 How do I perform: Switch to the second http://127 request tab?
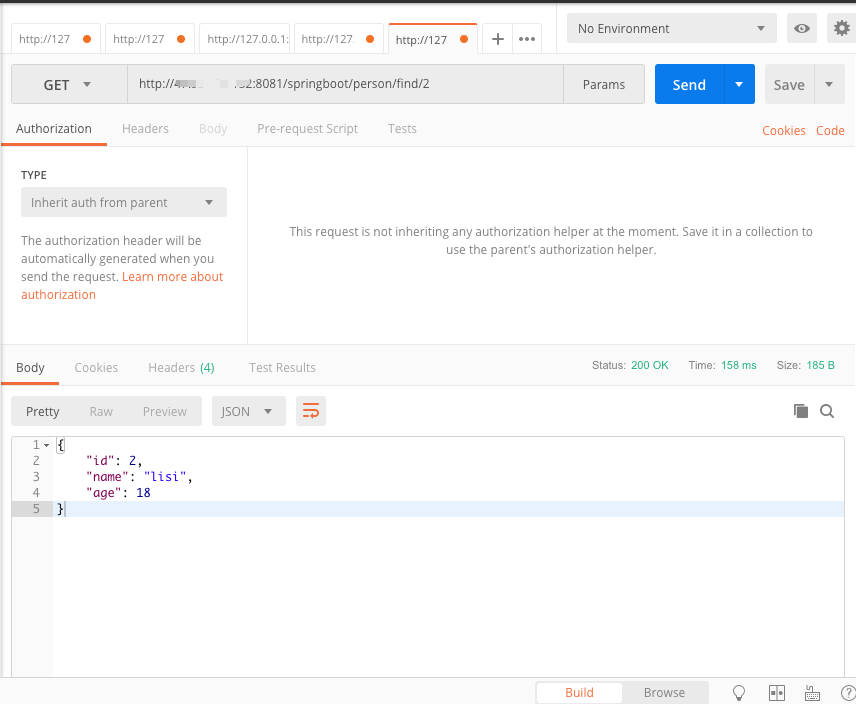150,39
